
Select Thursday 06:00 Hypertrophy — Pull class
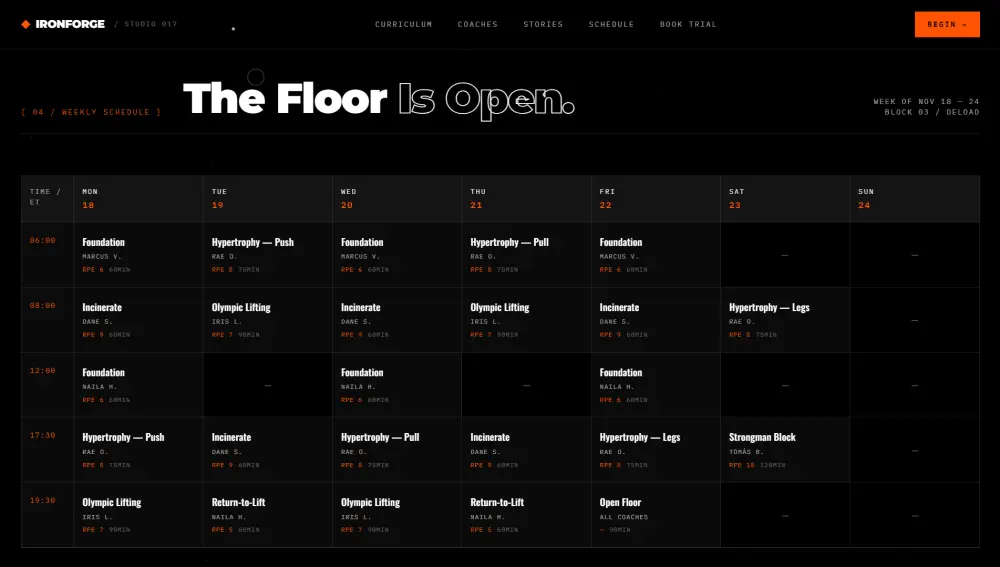point(527,255)
